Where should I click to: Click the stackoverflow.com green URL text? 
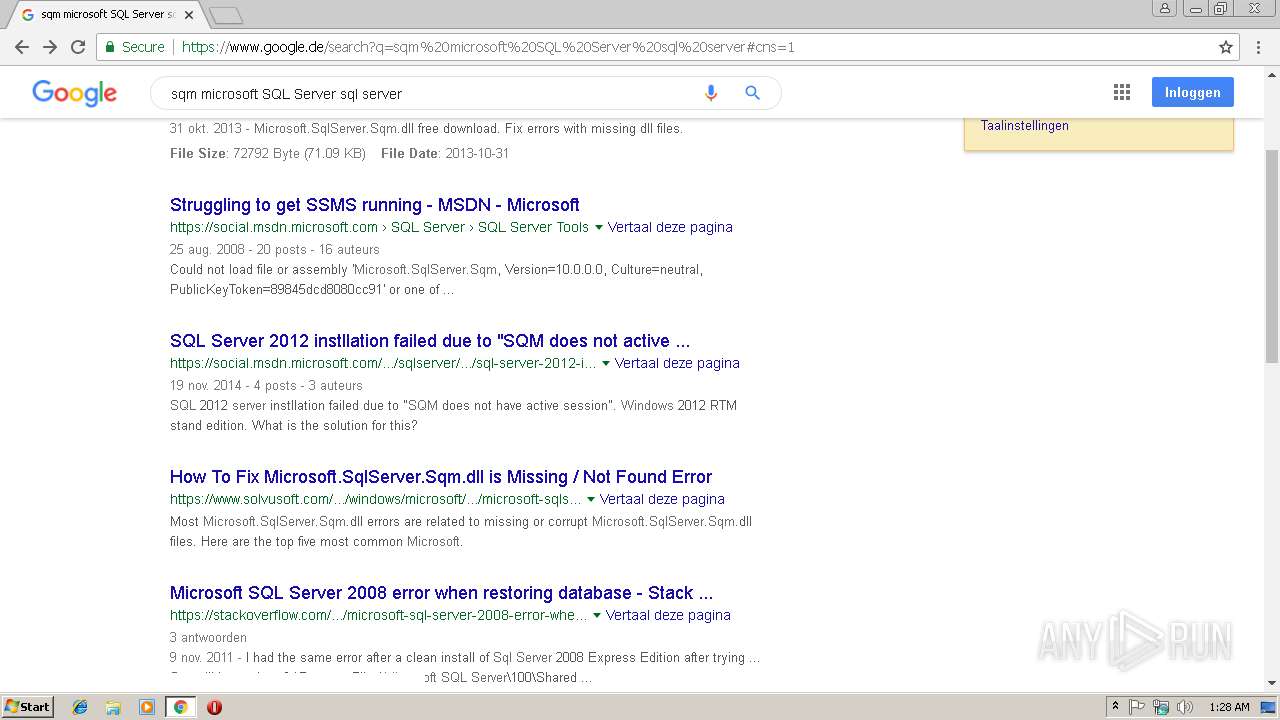point(378,615)
